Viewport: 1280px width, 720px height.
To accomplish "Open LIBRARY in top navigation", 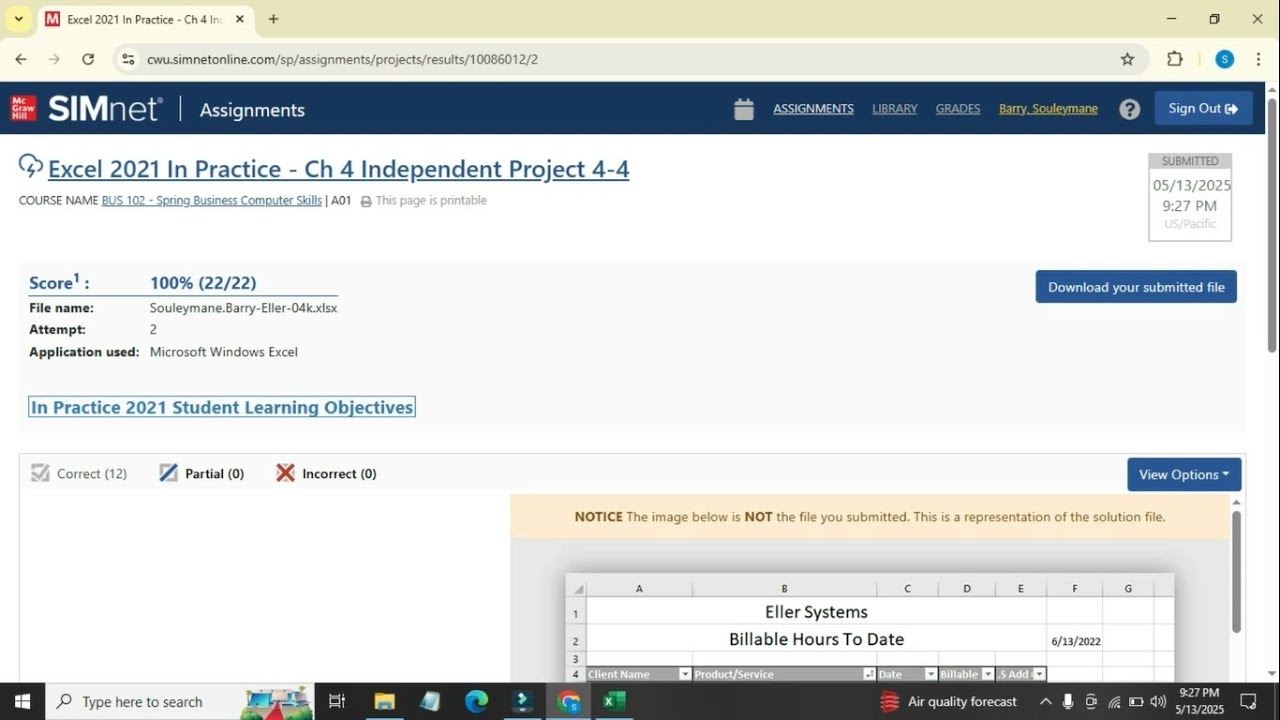I will point(894,109).
